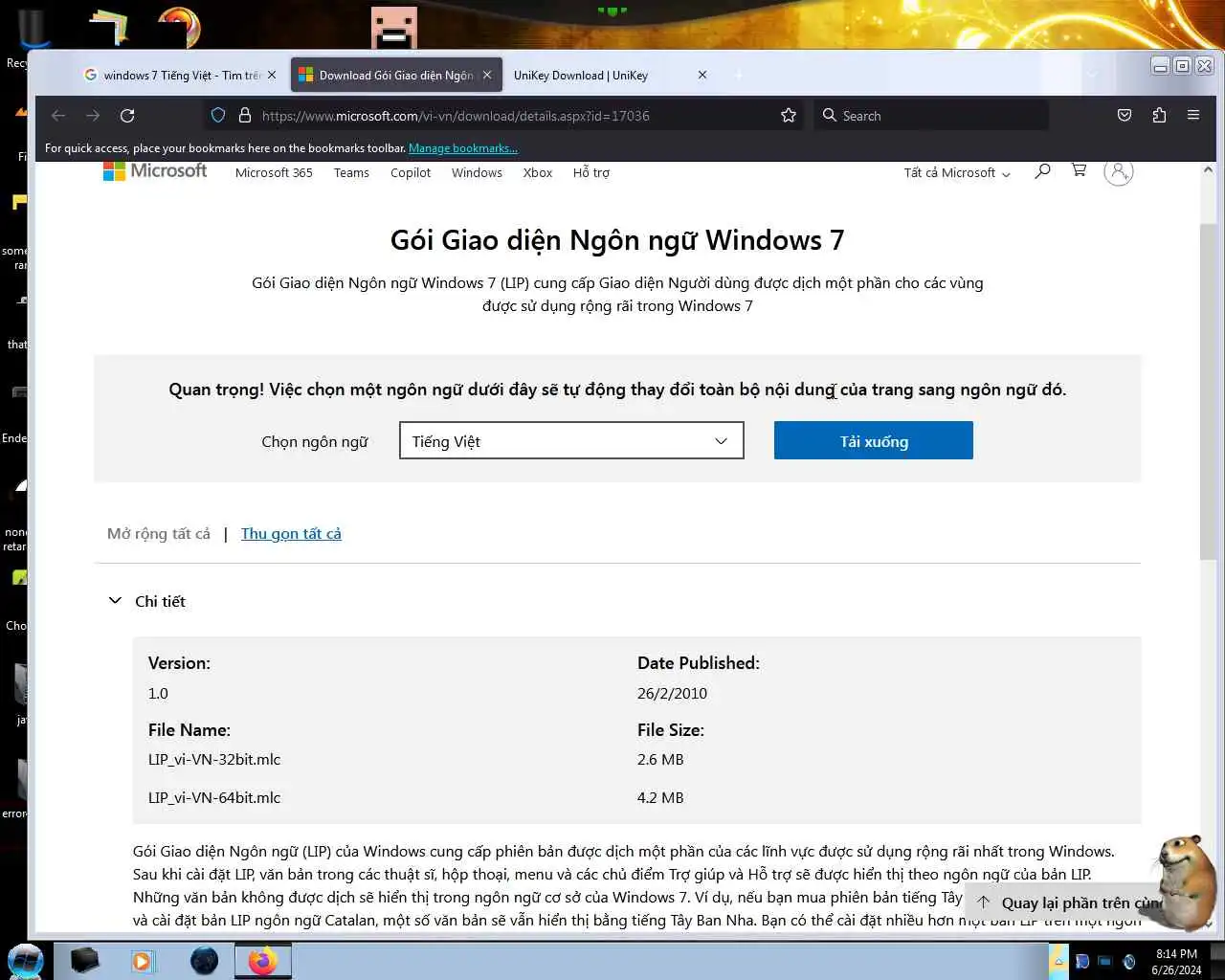Screen dimensions: 1225x980
Task: Click Mở rộng tất cả
Action: pos(159,534)
